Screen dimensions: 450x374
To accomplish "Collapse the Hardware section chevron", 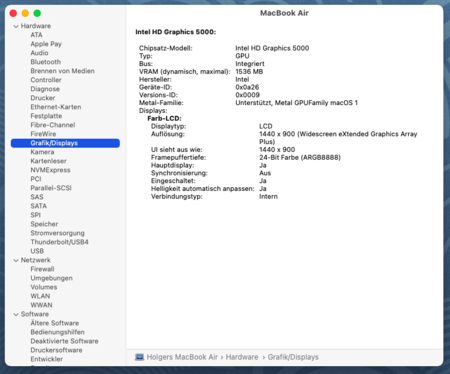I will tap(16, 26).
